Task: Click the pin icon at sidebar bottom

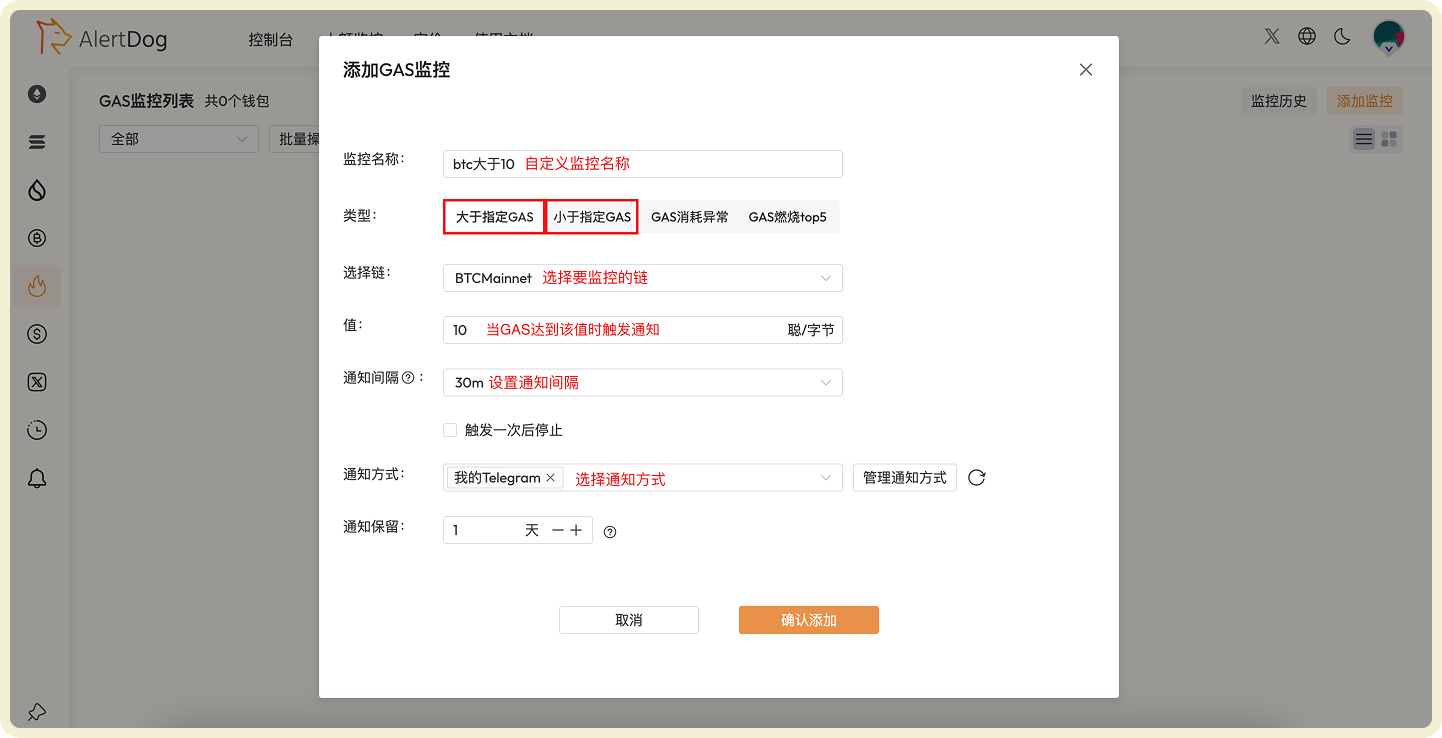Action: [x=37, y=712]
